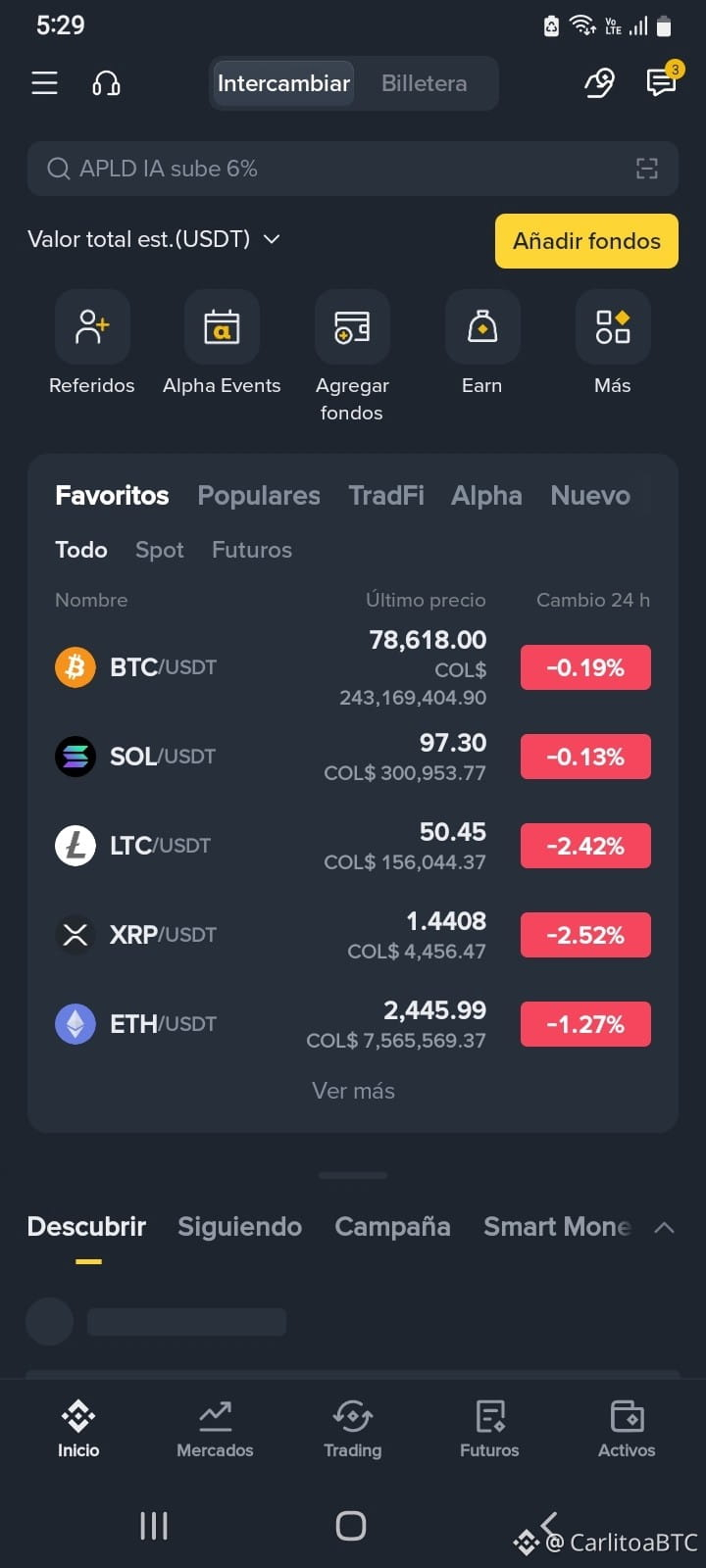The width and height of the screenshot is (706, 1568).
Task: Expand favorites list with Ver más
Action: [353, 1091]
